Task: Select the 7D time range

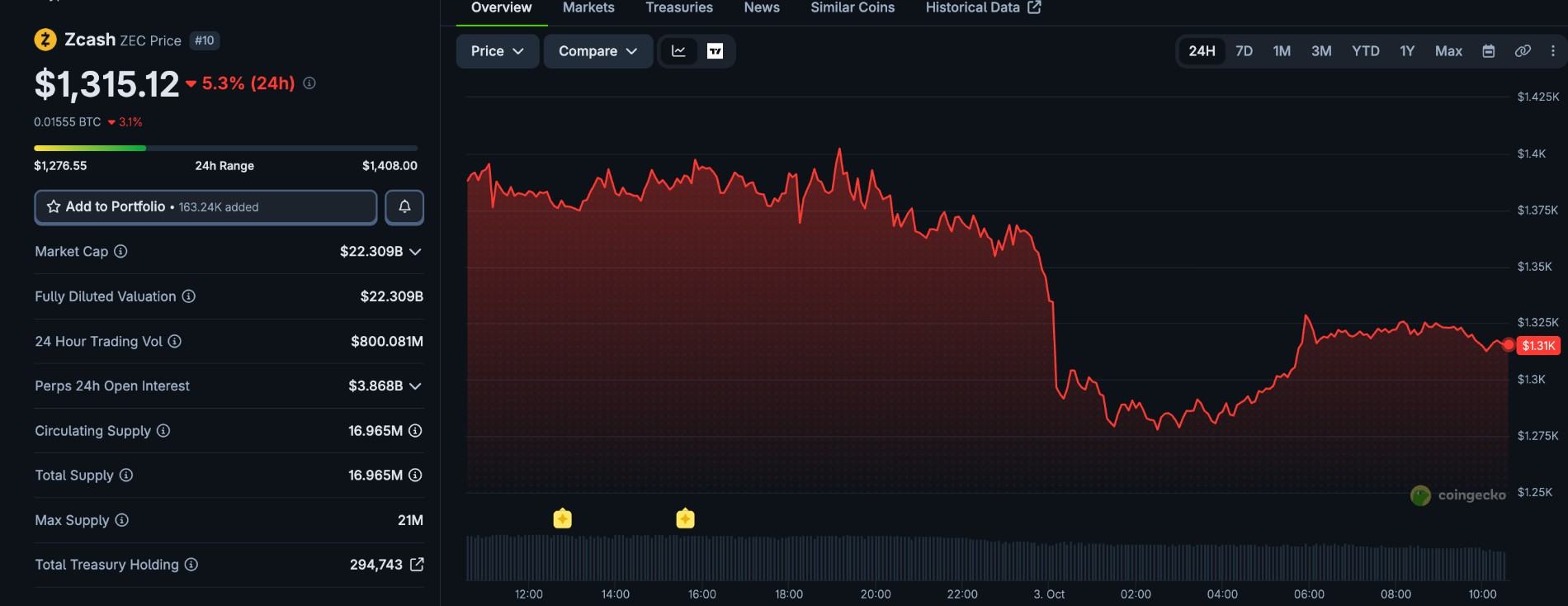Action: [1244, 51]
